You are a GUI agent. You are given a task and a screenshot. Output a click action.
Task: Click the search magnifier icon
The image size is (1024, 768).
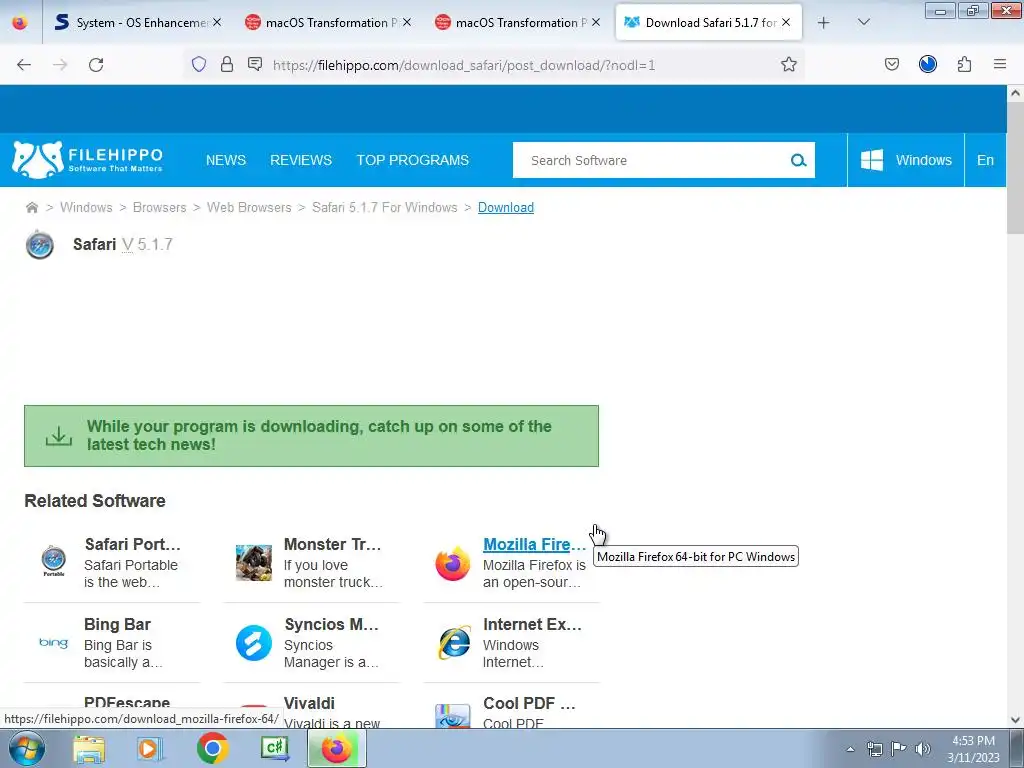tap(798, 160)
